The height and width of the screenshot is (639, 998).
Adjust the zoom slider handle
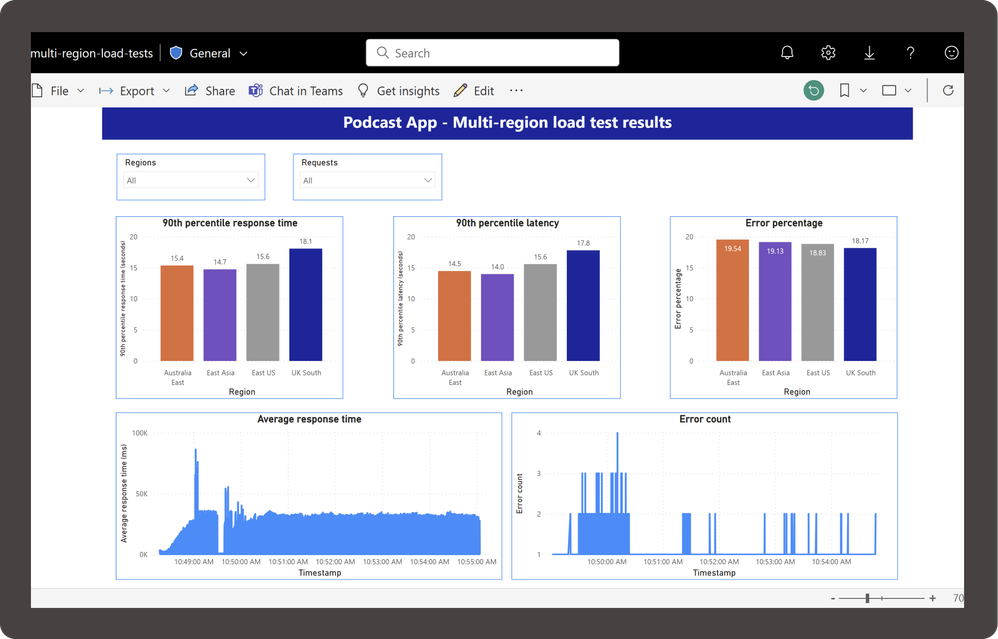point(867,598)
